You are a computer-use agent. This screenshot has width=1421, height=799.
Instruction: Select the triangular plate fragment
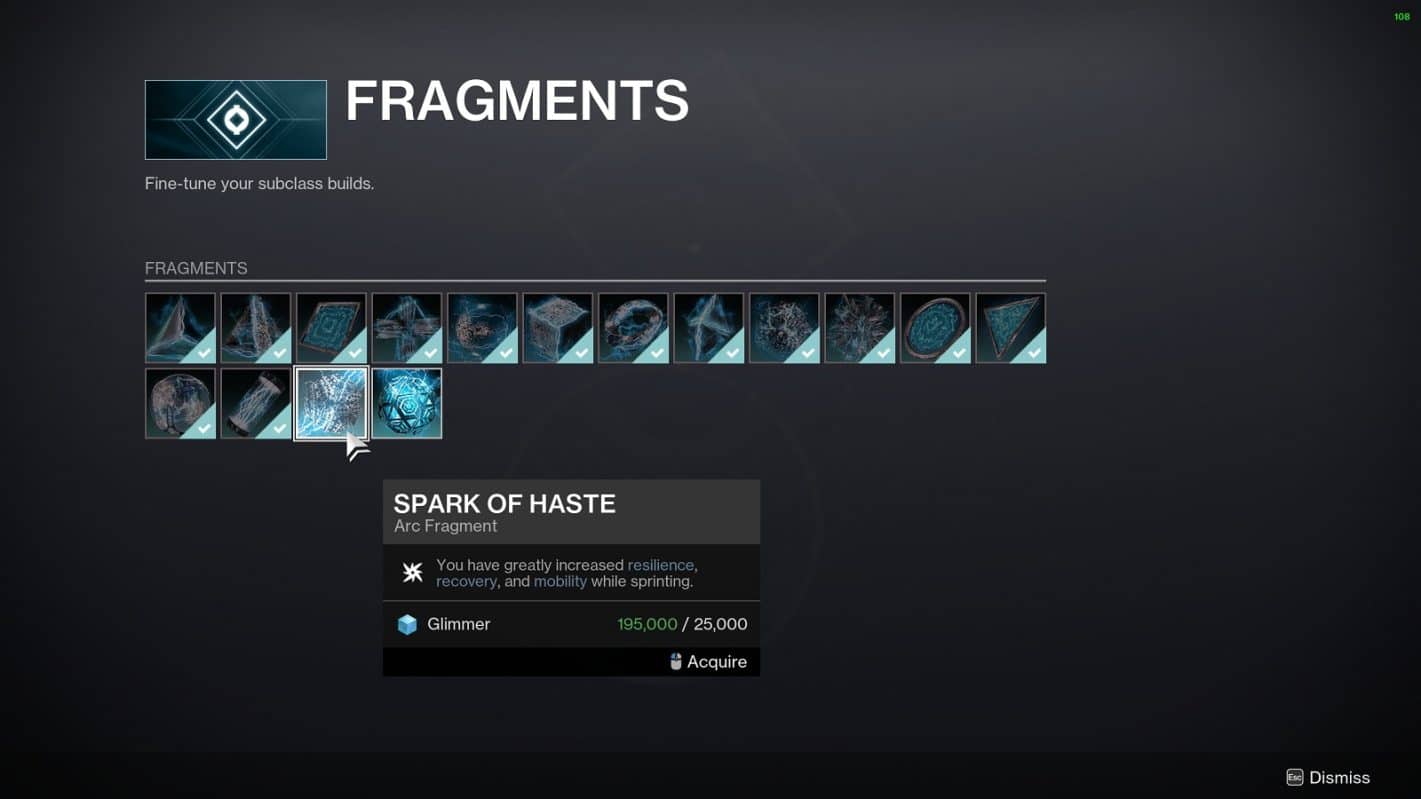click(1011, 328)
